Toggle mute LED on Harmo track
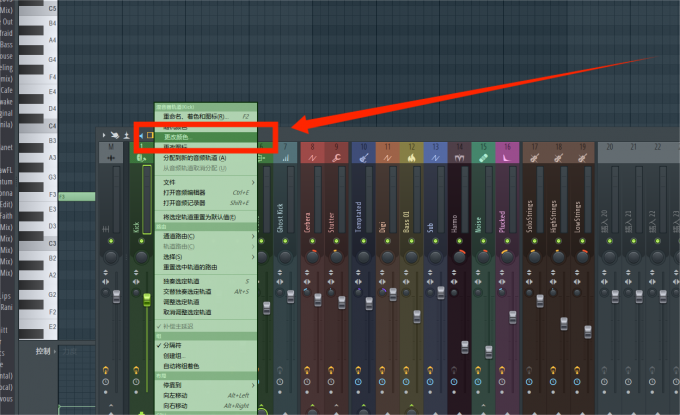The image size is (680, 415). point(459,241)
